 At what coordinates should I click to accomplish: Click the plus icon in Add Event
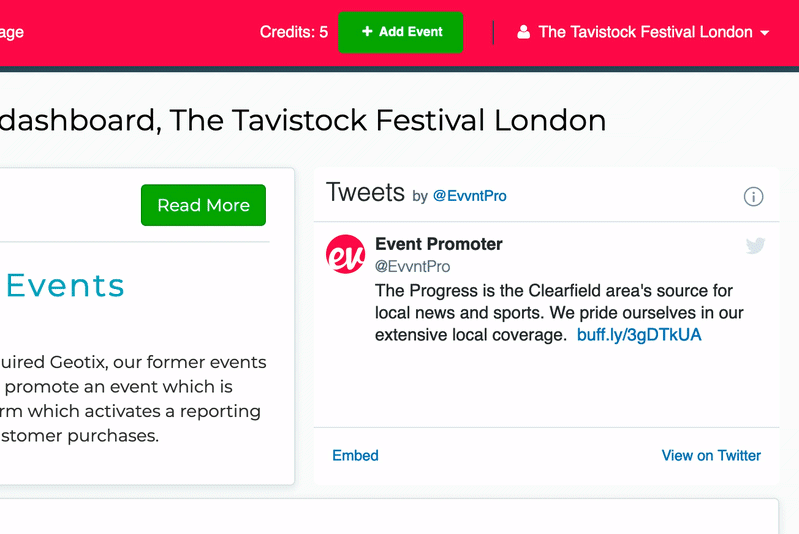point(367,32)
